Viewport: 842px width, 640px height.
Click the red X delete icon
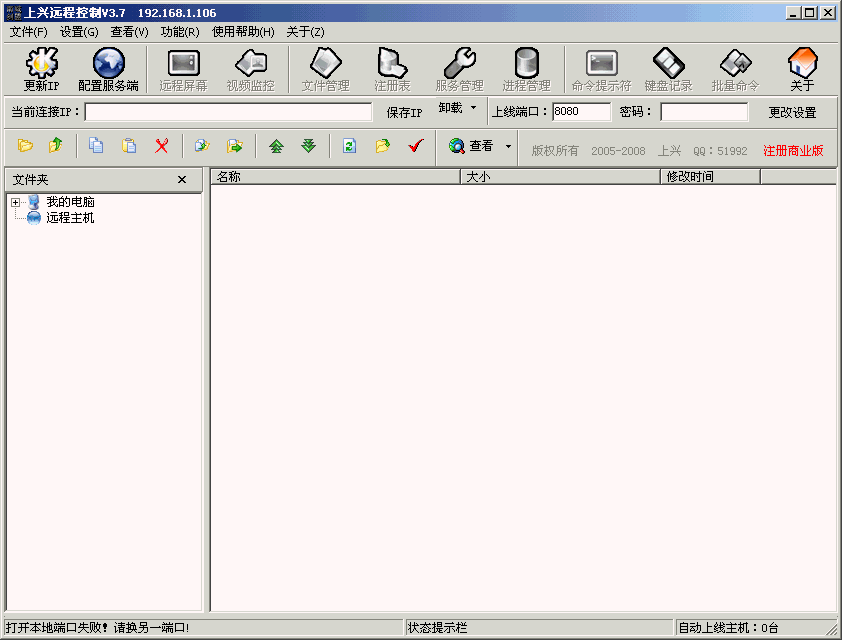[161, 146]
